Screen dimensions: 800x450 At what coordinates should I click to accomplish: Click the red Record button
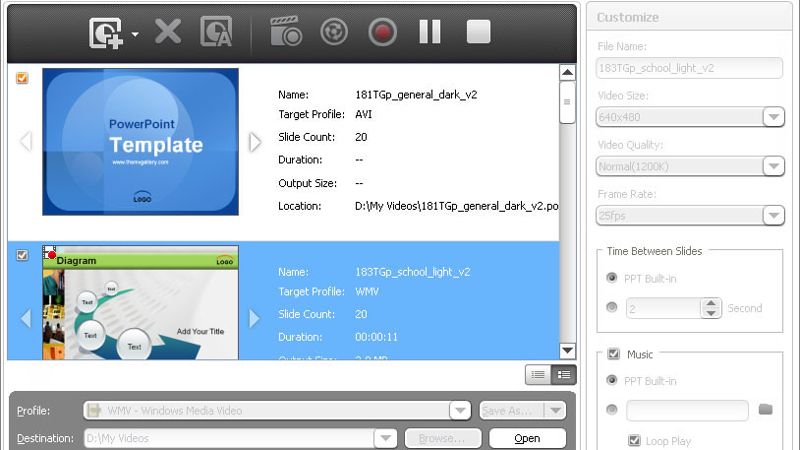tap(382, 32)
